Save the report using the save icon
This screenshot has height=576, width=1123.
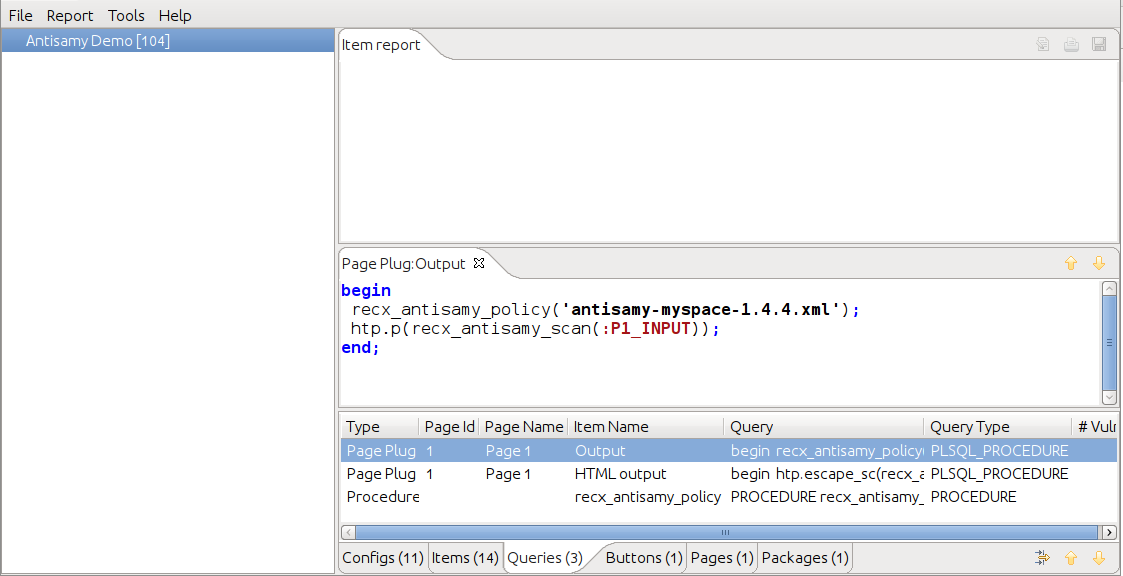1099,44
